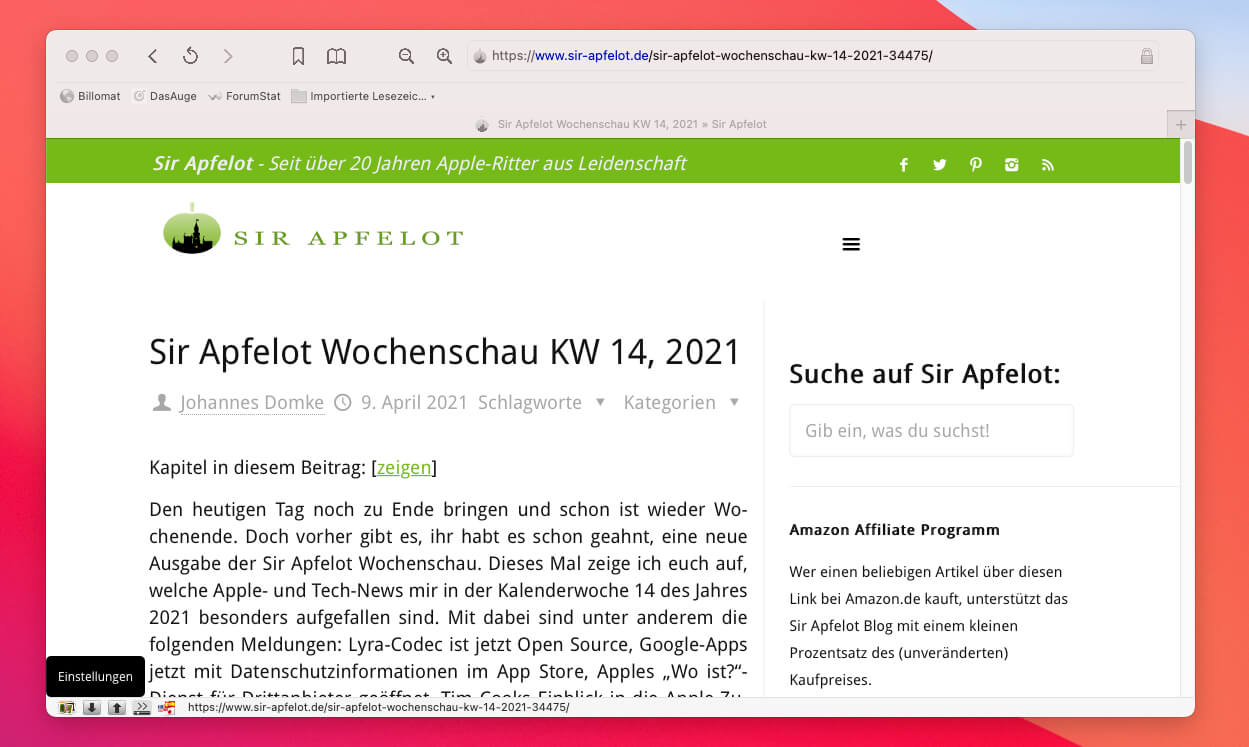
Task: Click the bookmark ribbon icon in the toolbar
Action: coord(298,57)
